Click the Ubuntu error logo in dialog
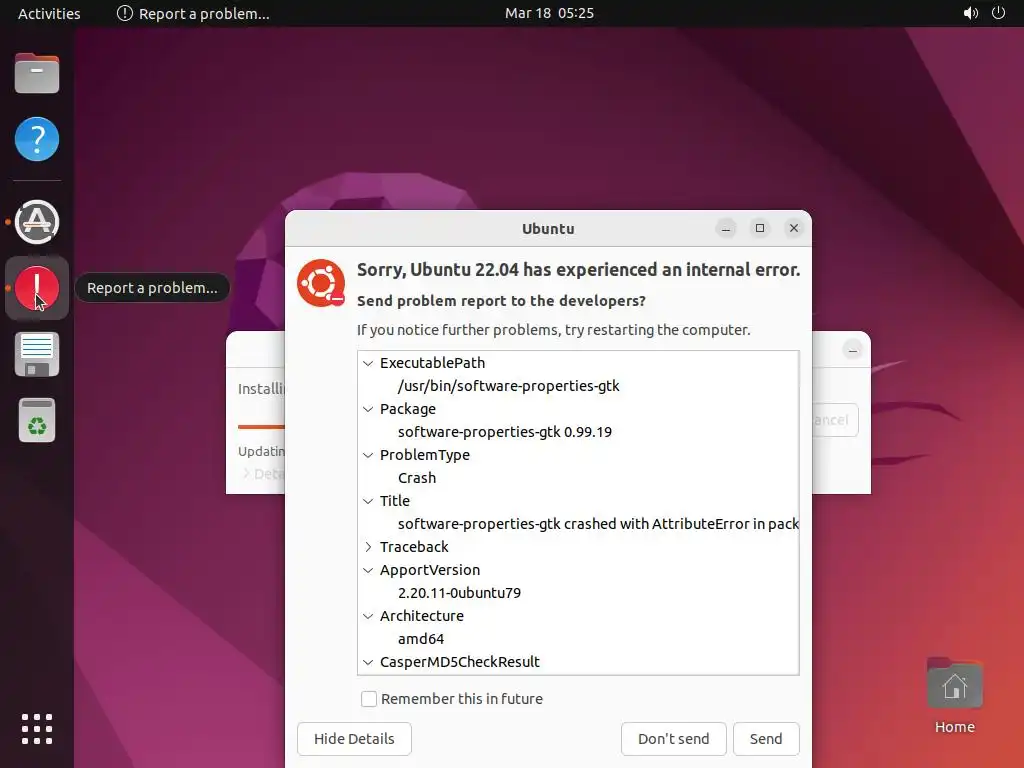Screen dimensions: 1024x768 click(x=321, y=283)
